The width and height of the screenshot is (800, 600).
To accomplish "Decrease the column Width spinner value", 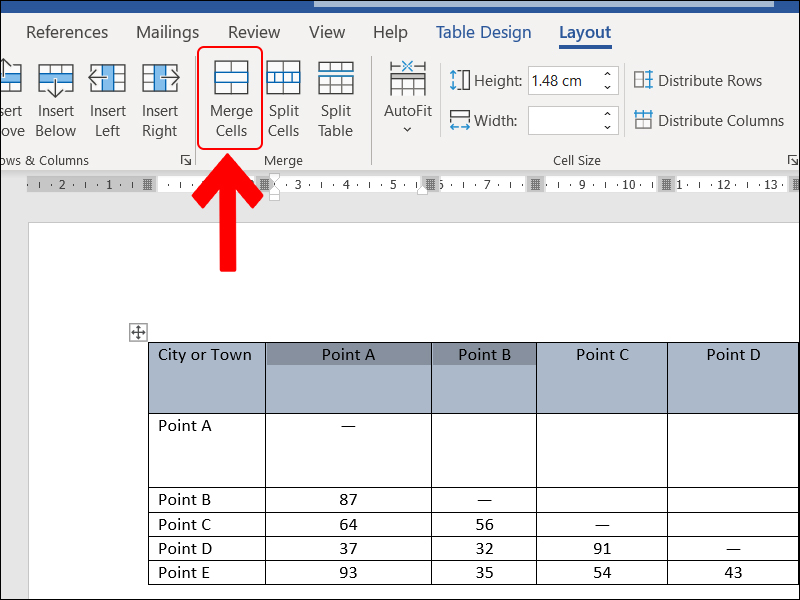I will (x=607, y=127).
